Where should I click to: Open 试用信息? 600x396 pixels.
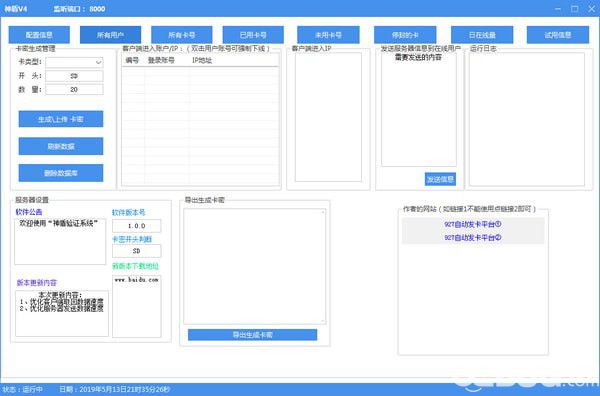[x=558, y=35]
